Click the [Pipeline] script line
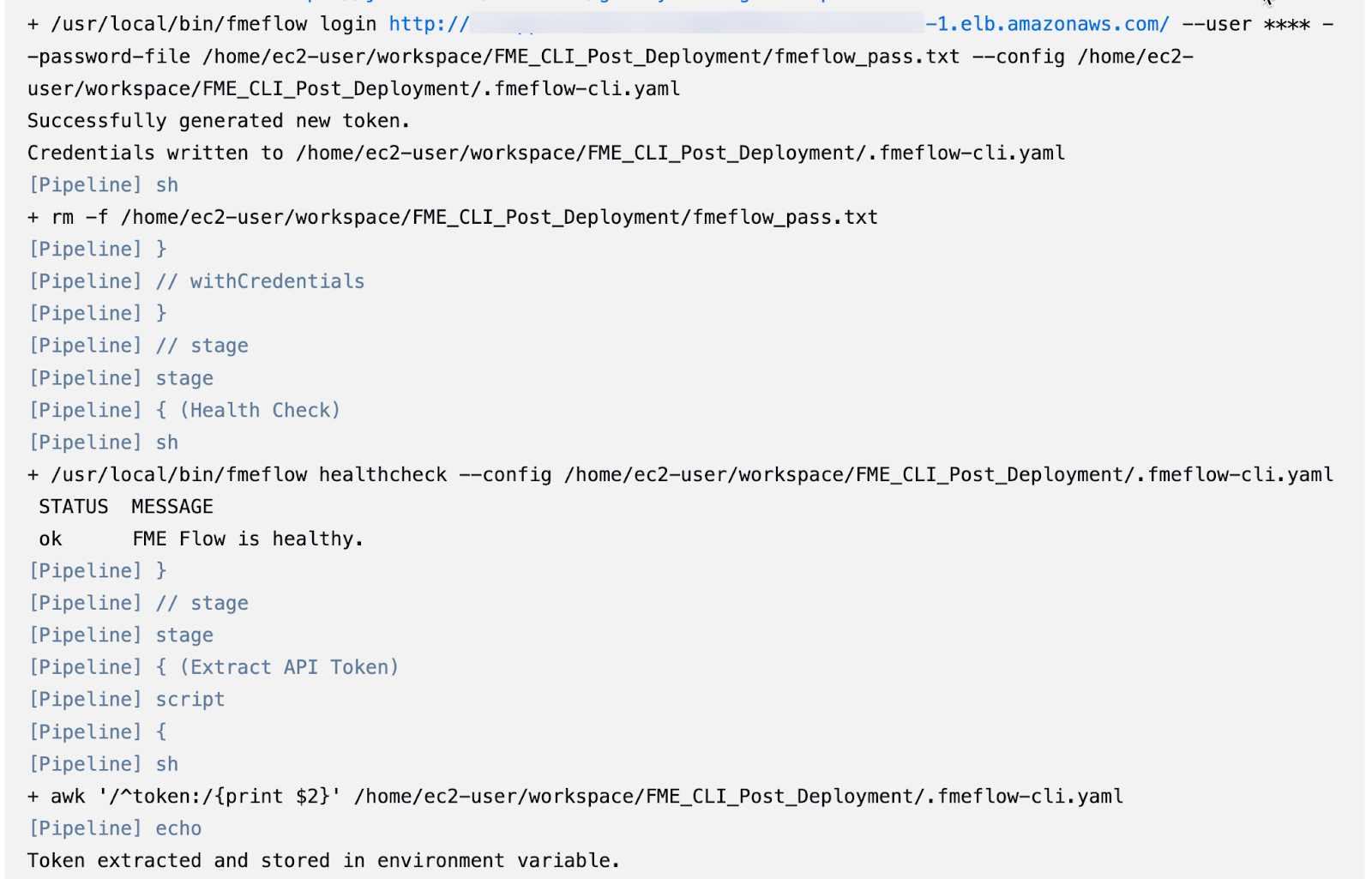The image size is (1372, 879). pos(127,700)
